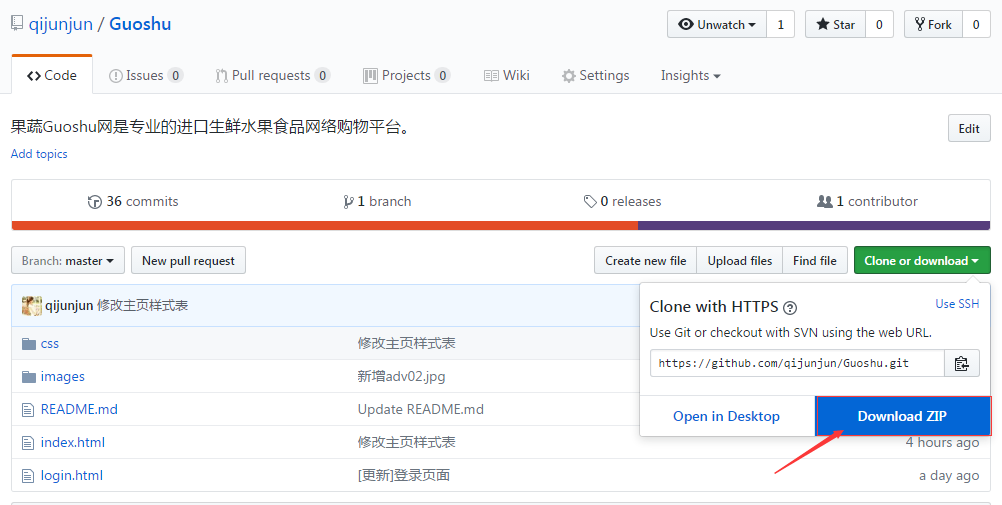Image resolution: width=1002 pixels, height=505 pixels.
Task: Click Find file
Action: click(815, 261)
